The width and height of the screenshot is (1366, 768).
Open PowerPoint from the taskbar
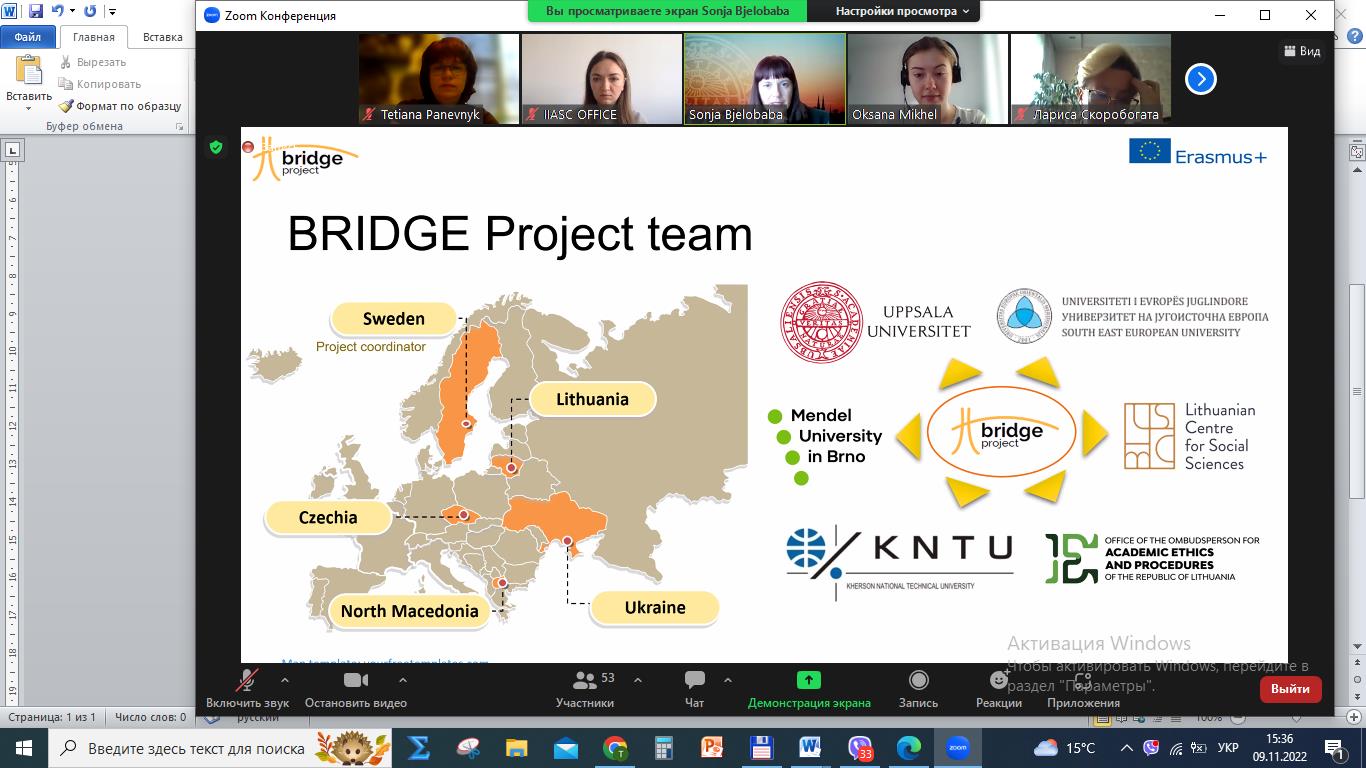click(712, 748)
